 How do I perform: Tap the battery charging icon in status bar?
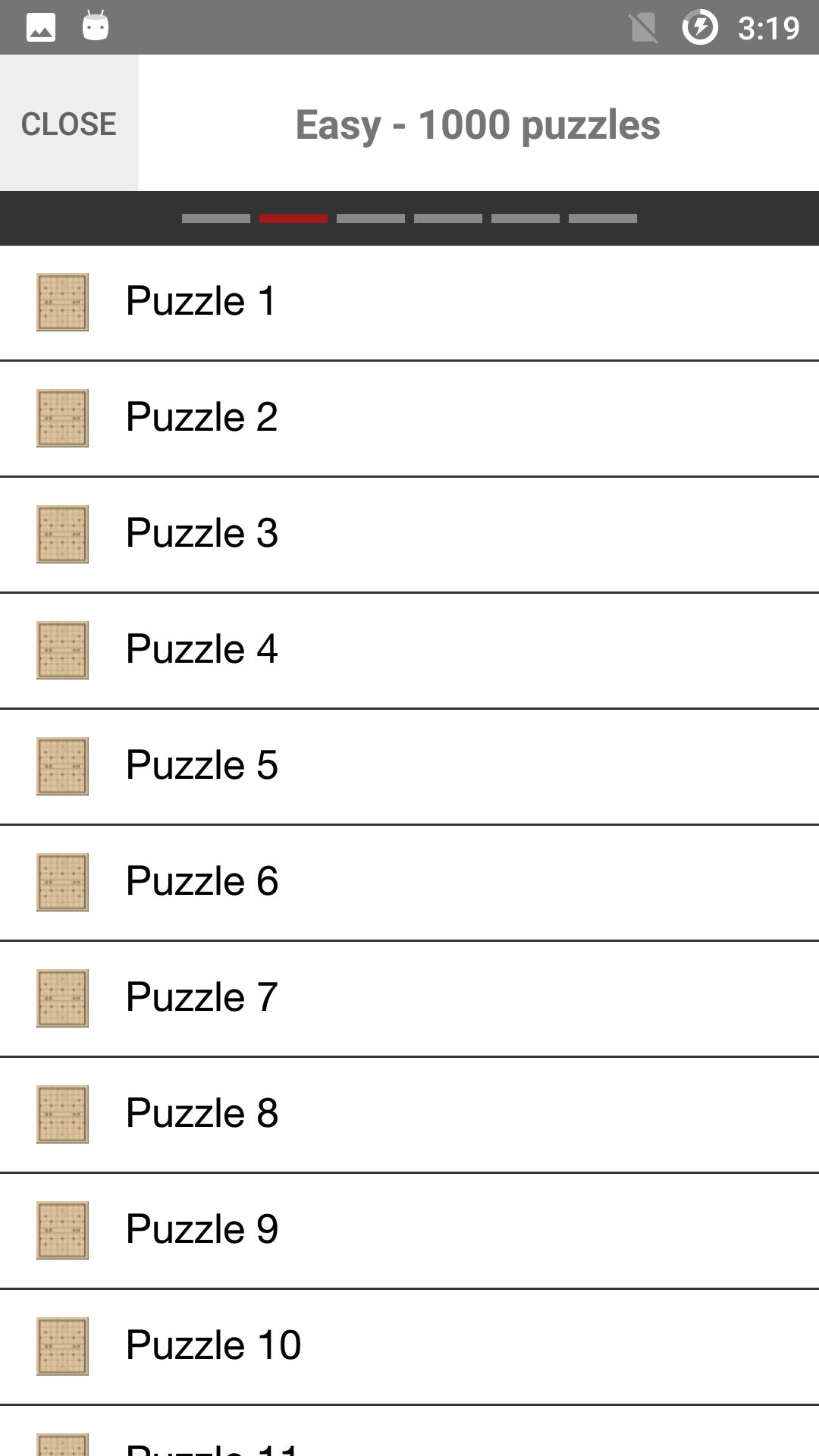click(699, 28)
